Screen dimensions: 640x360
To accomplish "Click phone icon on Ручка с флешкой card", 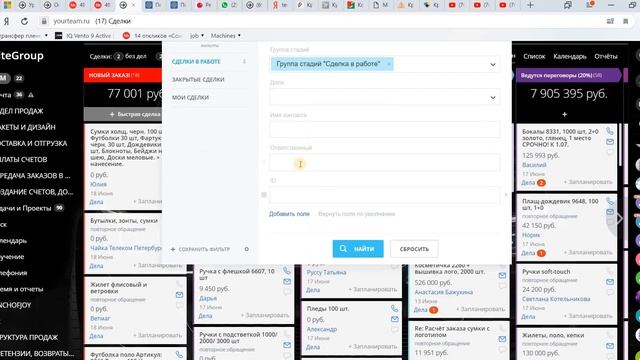I will (287, 271).
